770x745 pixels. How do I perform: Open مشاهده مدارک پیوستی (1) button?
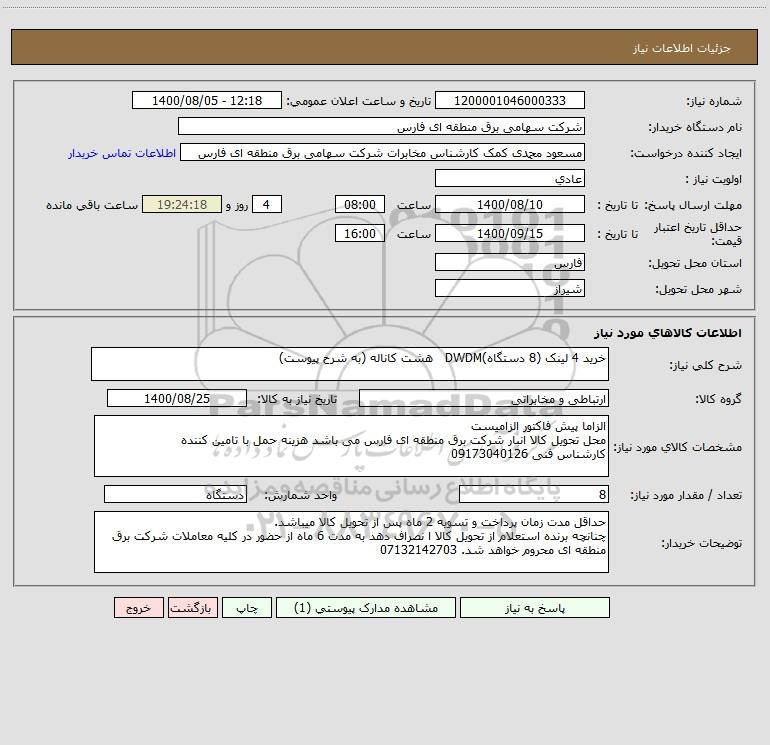click(x=366, y=607)
